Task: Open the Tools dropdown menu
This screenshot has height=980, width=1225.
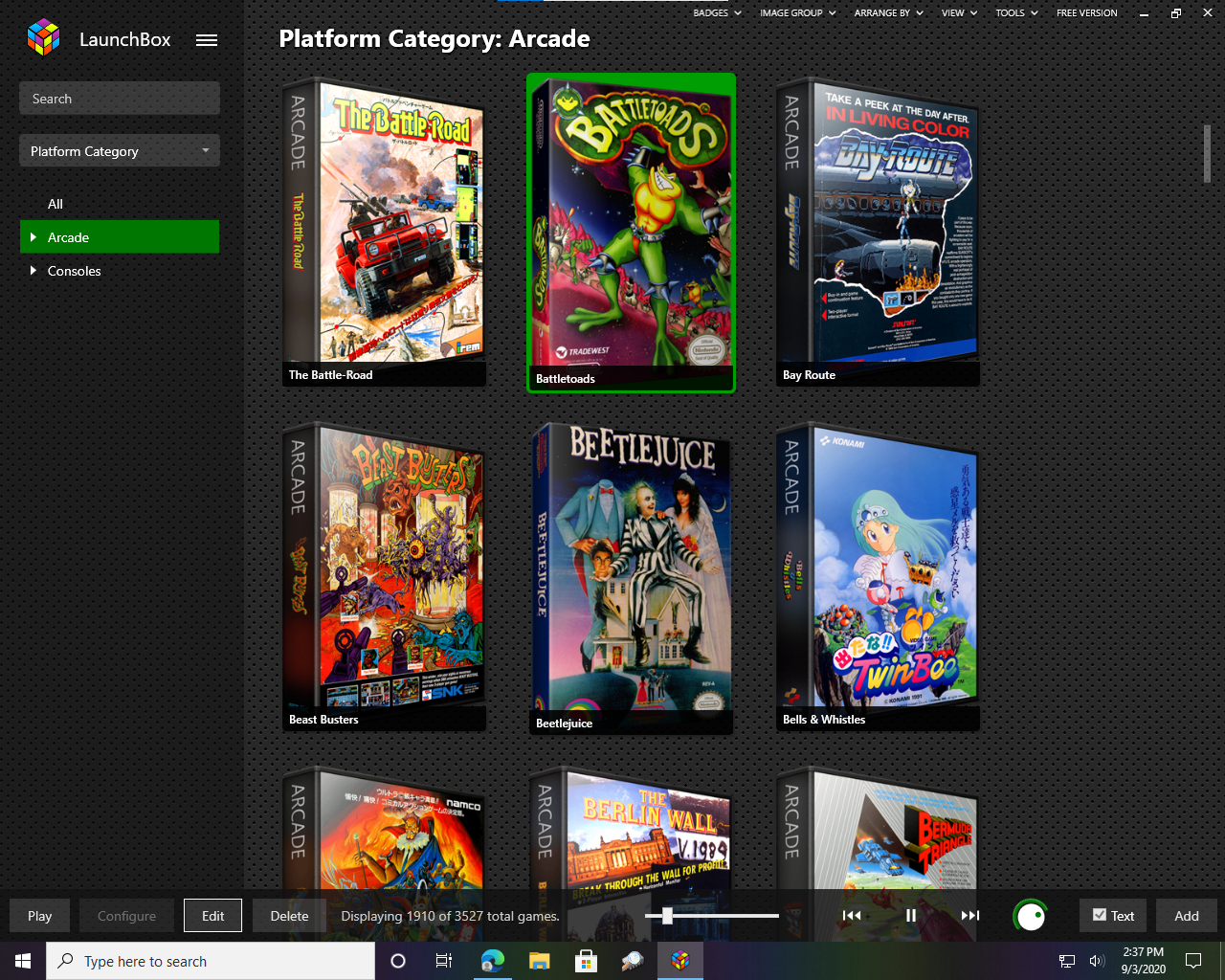Action: point(1016,13)
